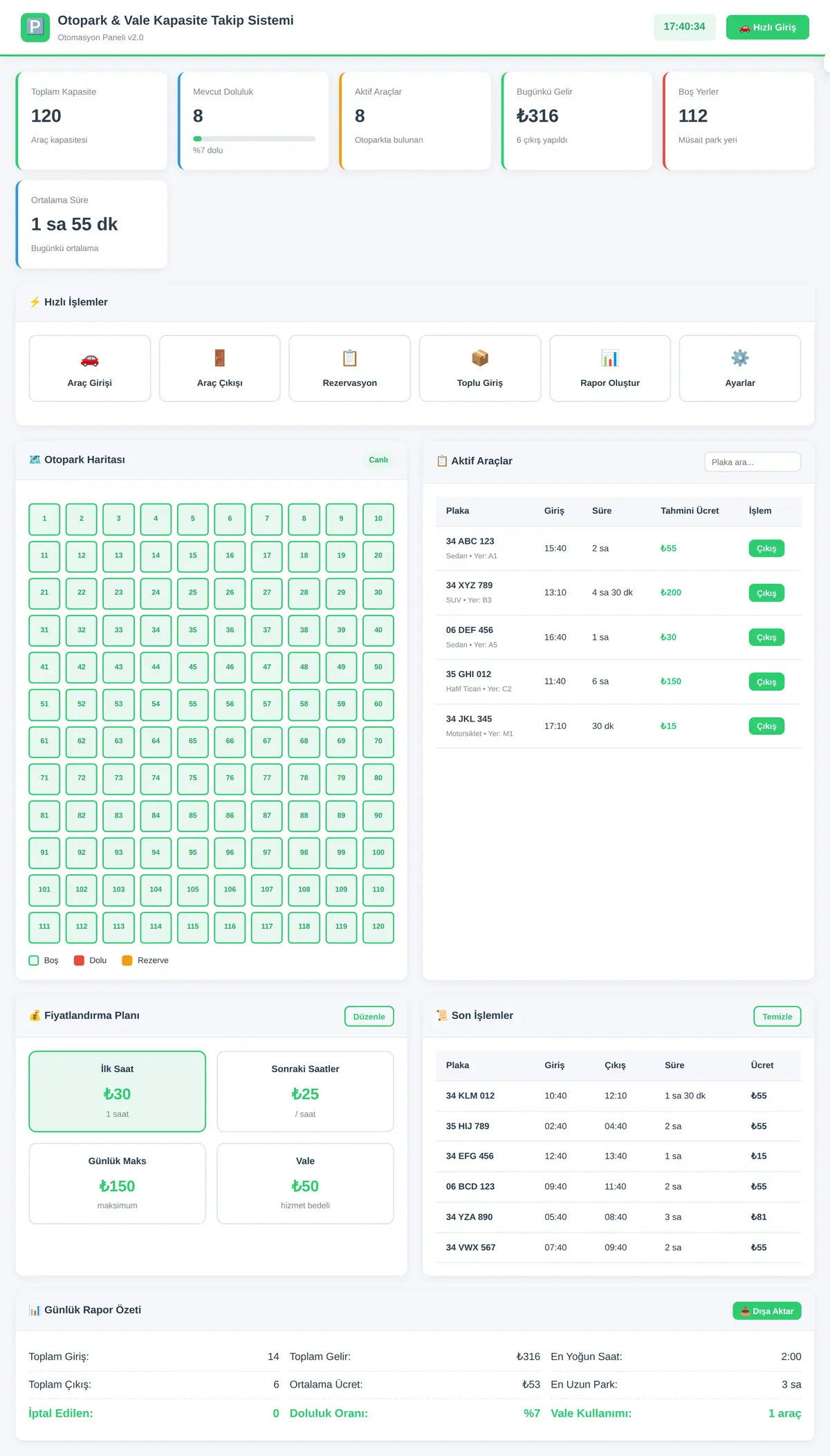
Task: Click the 17:40:34 clock display
Action: (685, 27)
